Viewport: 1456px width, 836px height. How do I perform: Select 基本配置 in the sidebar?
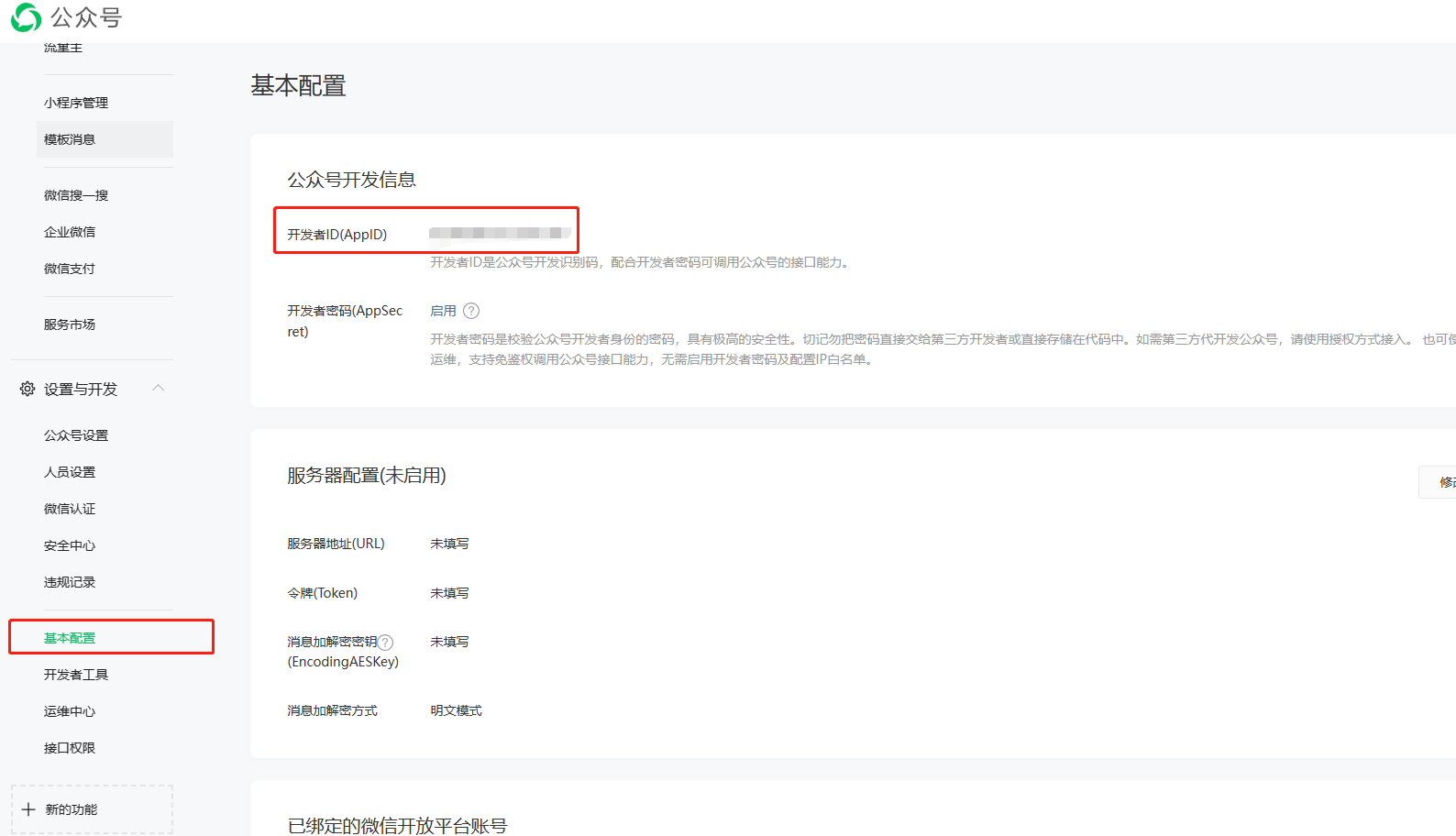70,638
